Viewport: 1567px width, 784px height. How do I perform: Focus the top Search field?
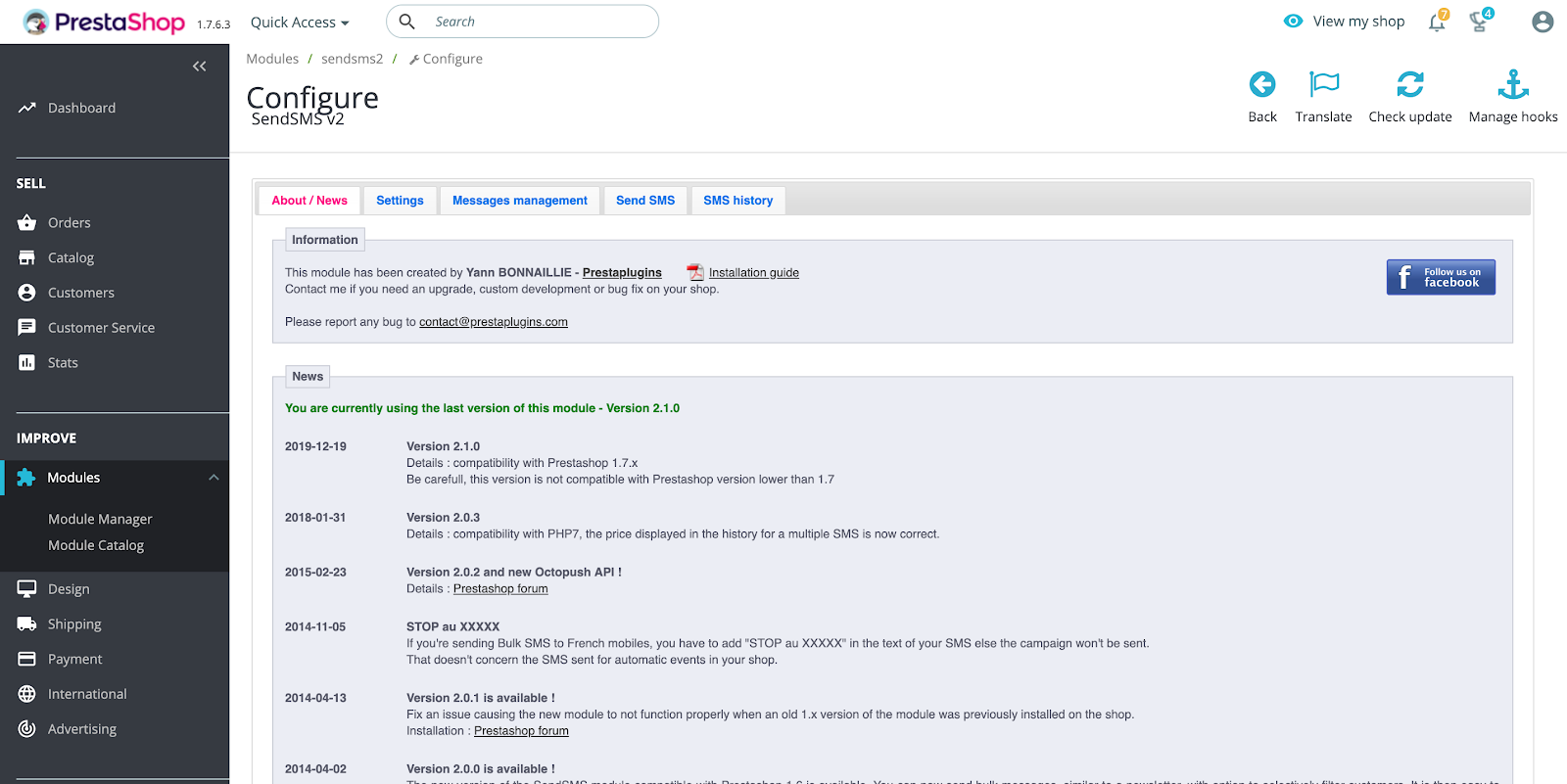coord(522,22)
